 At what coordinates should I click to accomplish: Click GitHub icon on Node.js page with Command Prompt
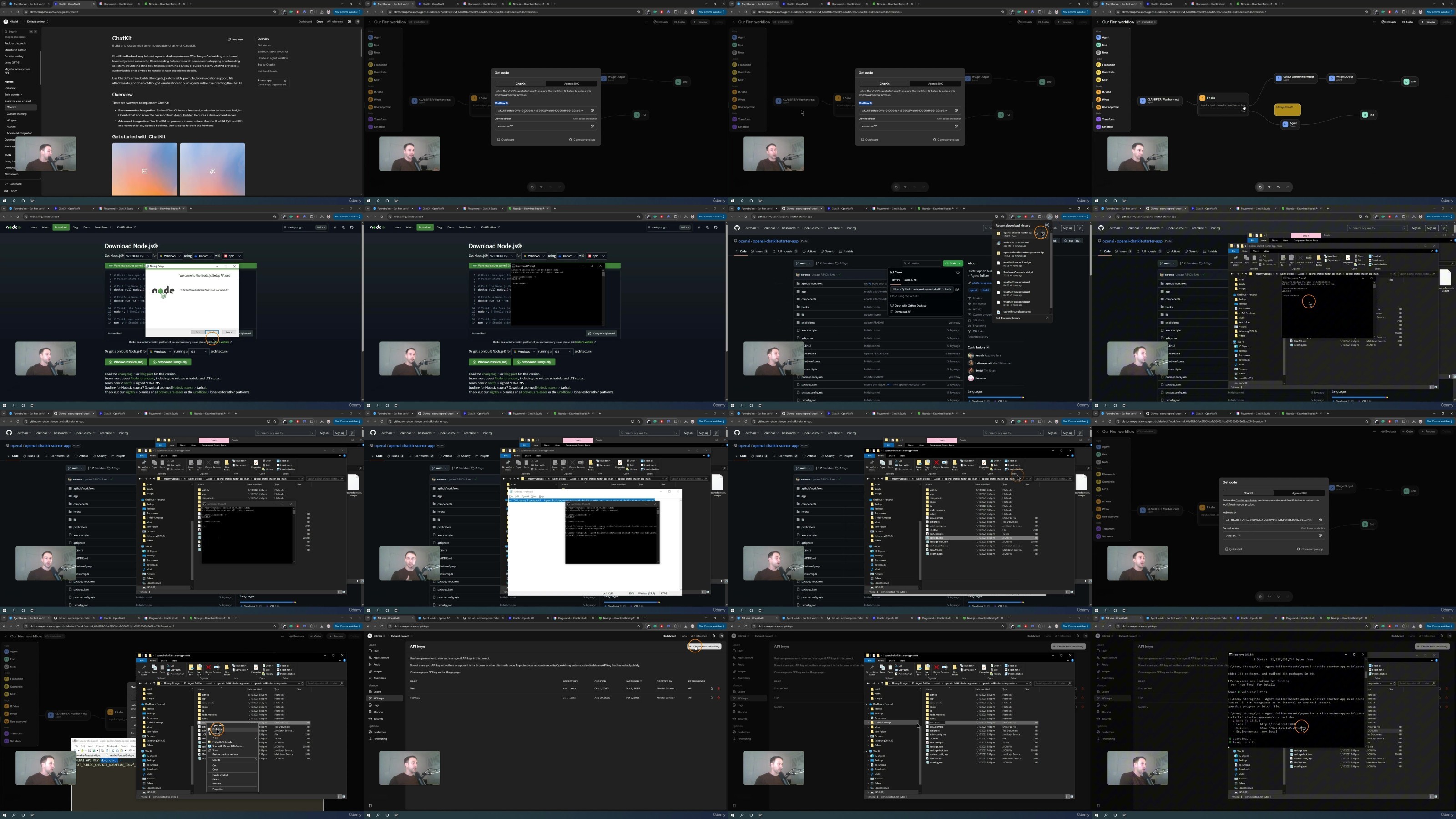pos(716,227)
